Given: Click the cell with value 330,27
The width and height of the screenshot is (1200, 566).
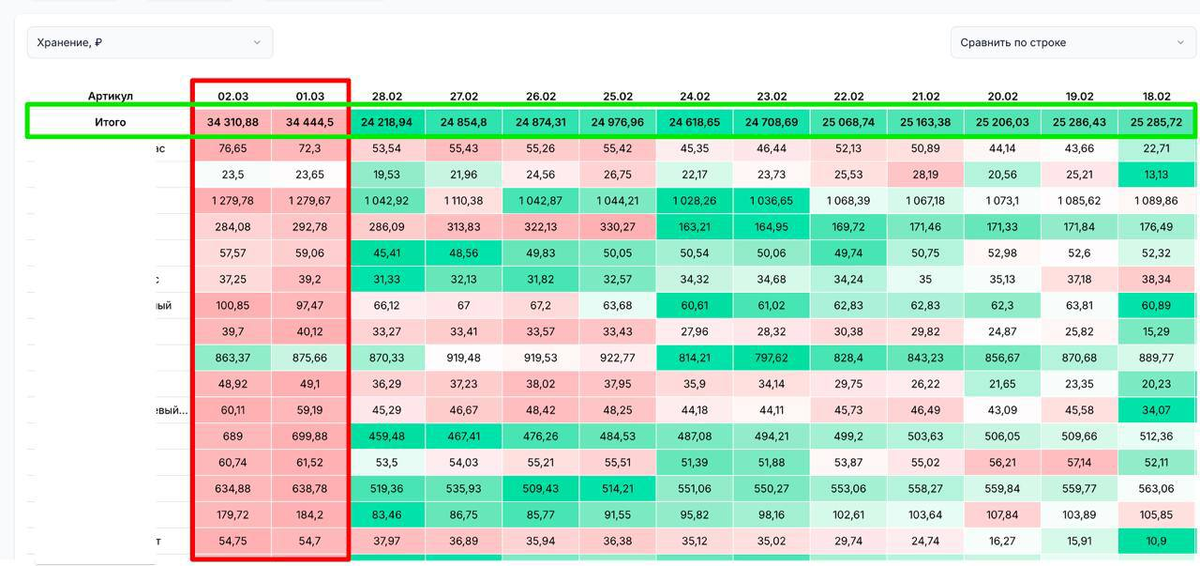Looking at the screenshot, I should (618, 227).
